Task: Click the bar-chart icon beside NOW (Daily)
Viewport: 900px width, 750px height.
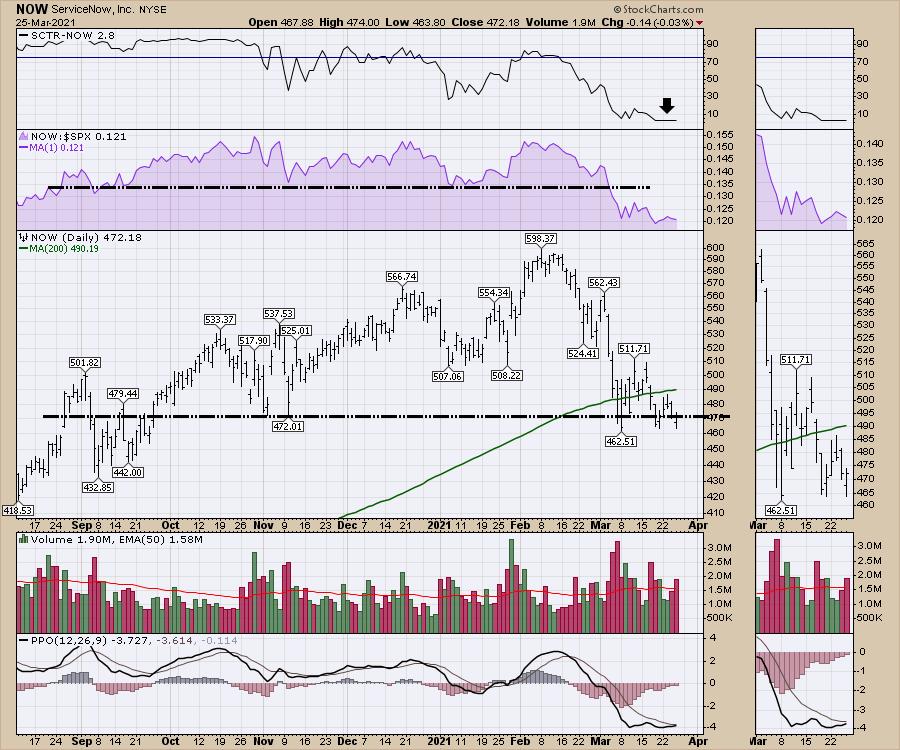Action: tap(24, 237)
